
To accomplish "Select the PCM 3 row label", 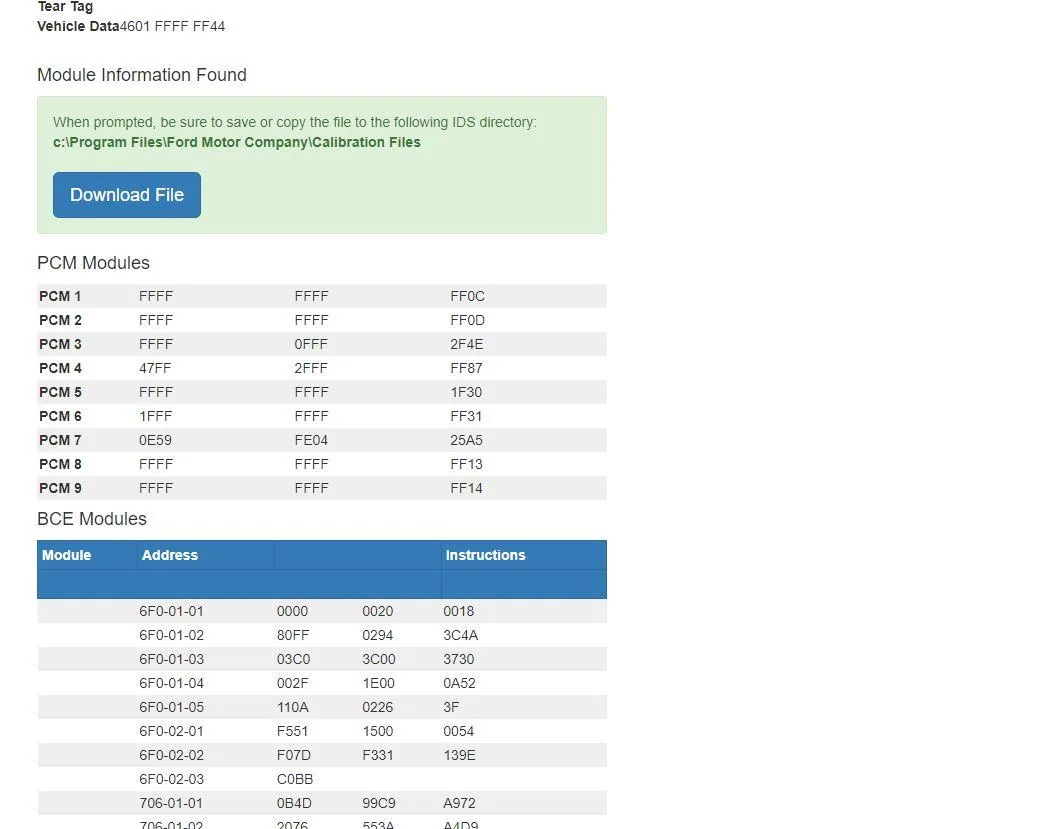I will 60,344.
